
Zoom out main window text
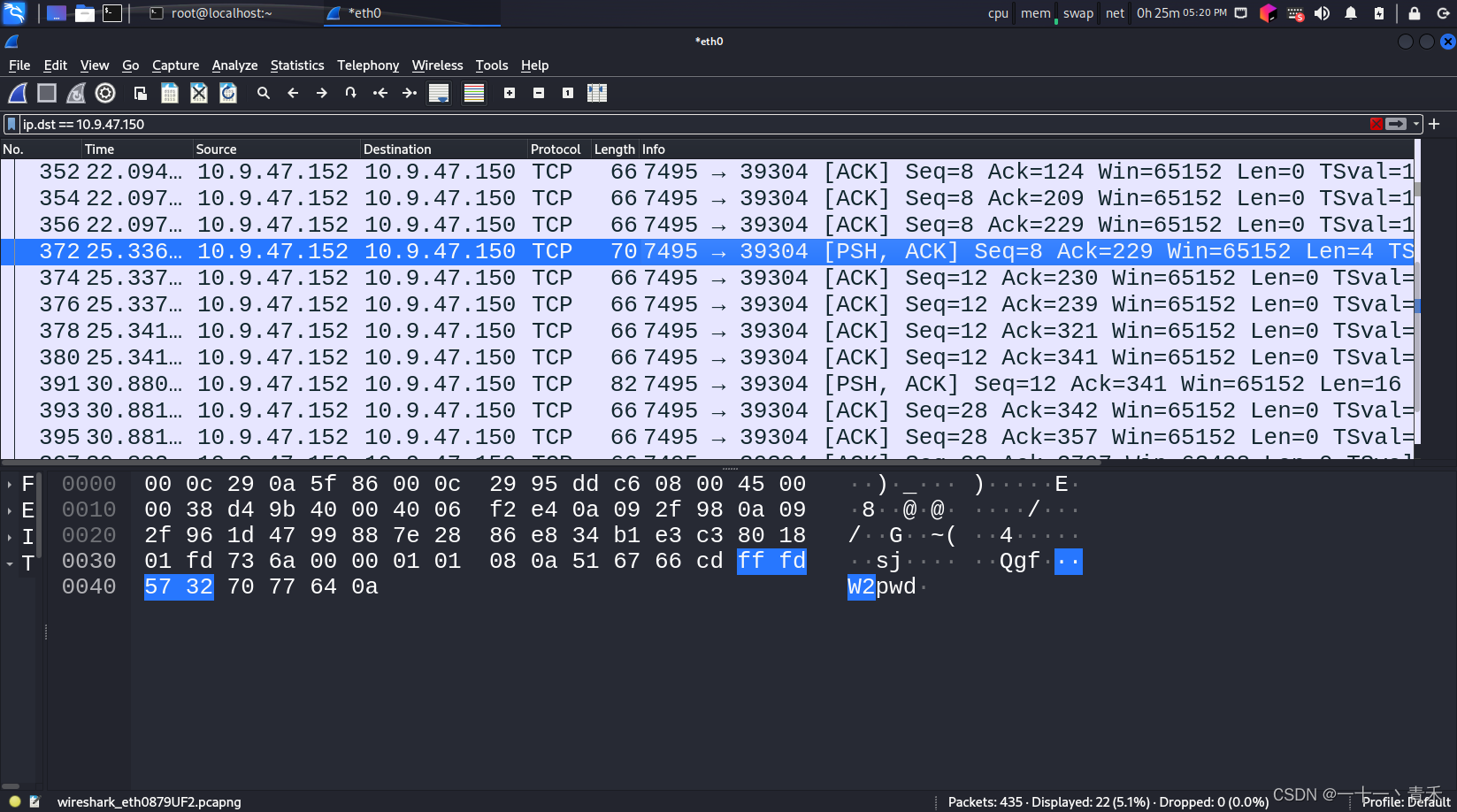(x=539, y=93)
